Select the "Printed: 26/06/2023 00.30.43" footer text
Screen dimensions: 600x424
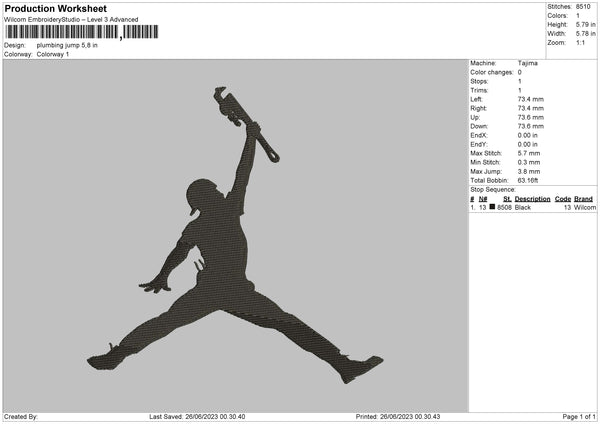coord(398,417)
